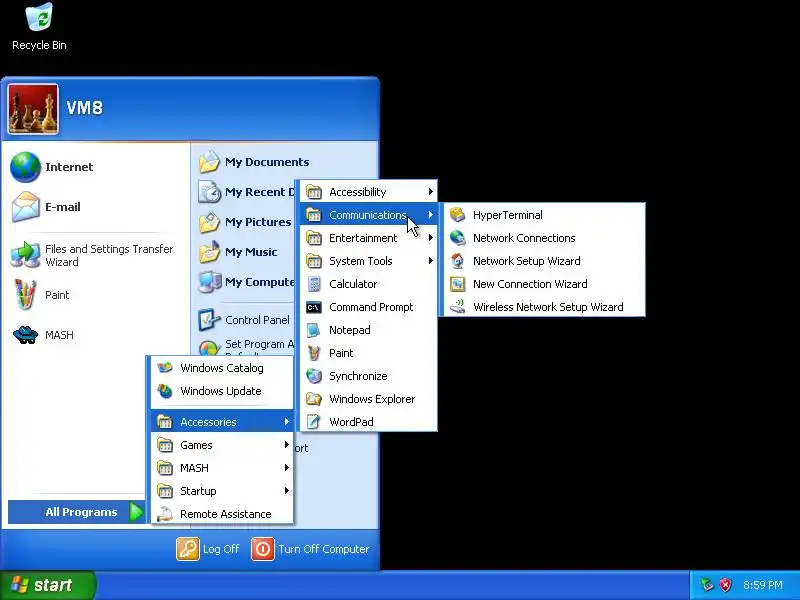Open My Computer icon
The image size is (800, 600).
(x=209, y=282)
